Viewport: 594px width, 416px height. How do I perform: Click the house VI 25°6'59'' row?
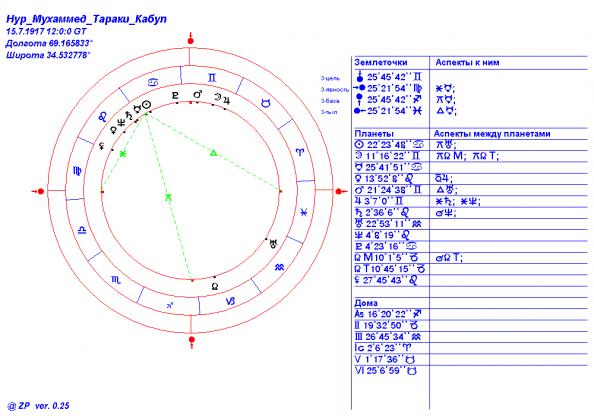click(386, 371)
